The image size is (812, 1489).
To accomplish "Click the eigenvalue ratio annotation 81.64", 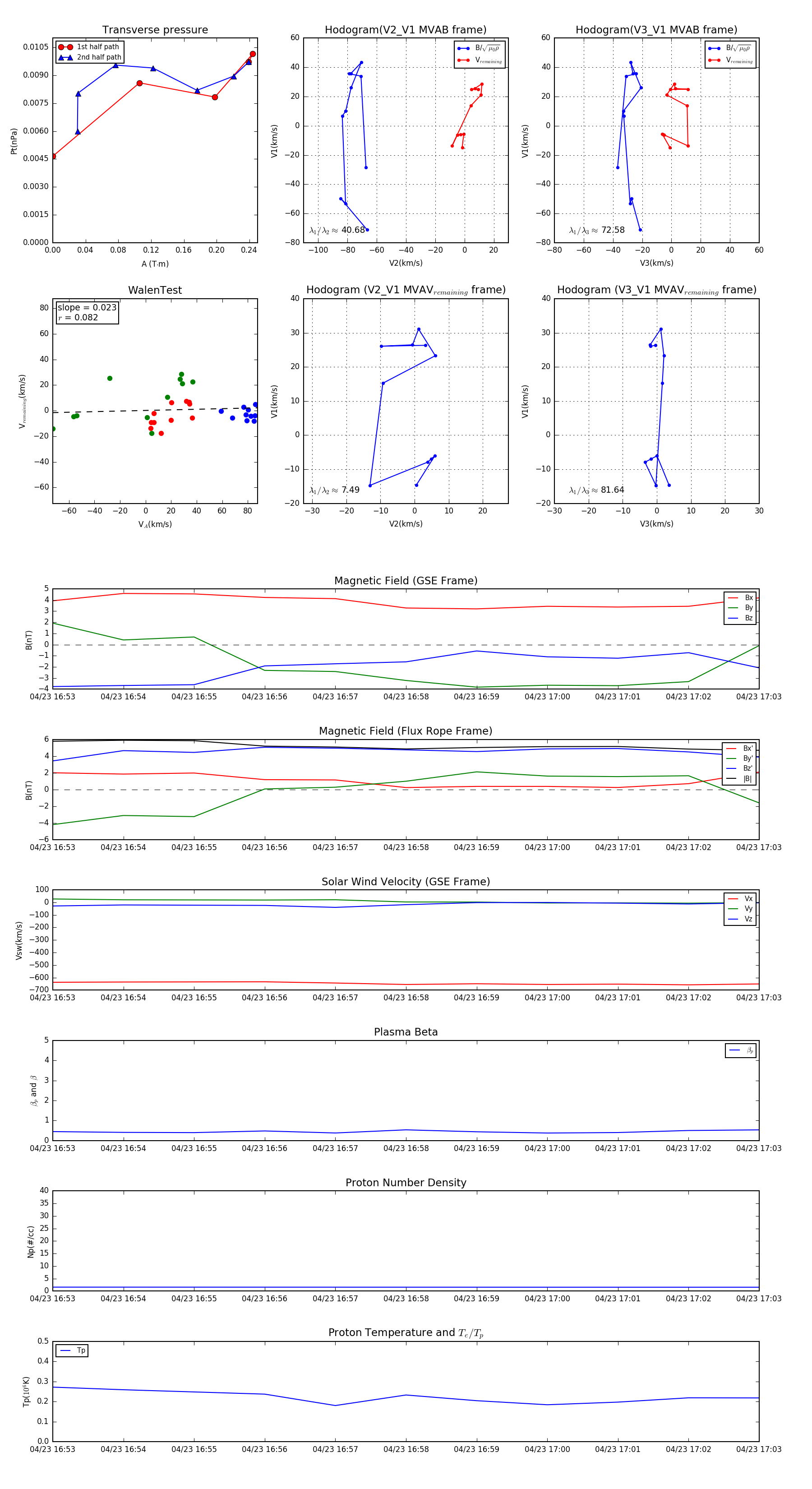I will click(596, 490).
